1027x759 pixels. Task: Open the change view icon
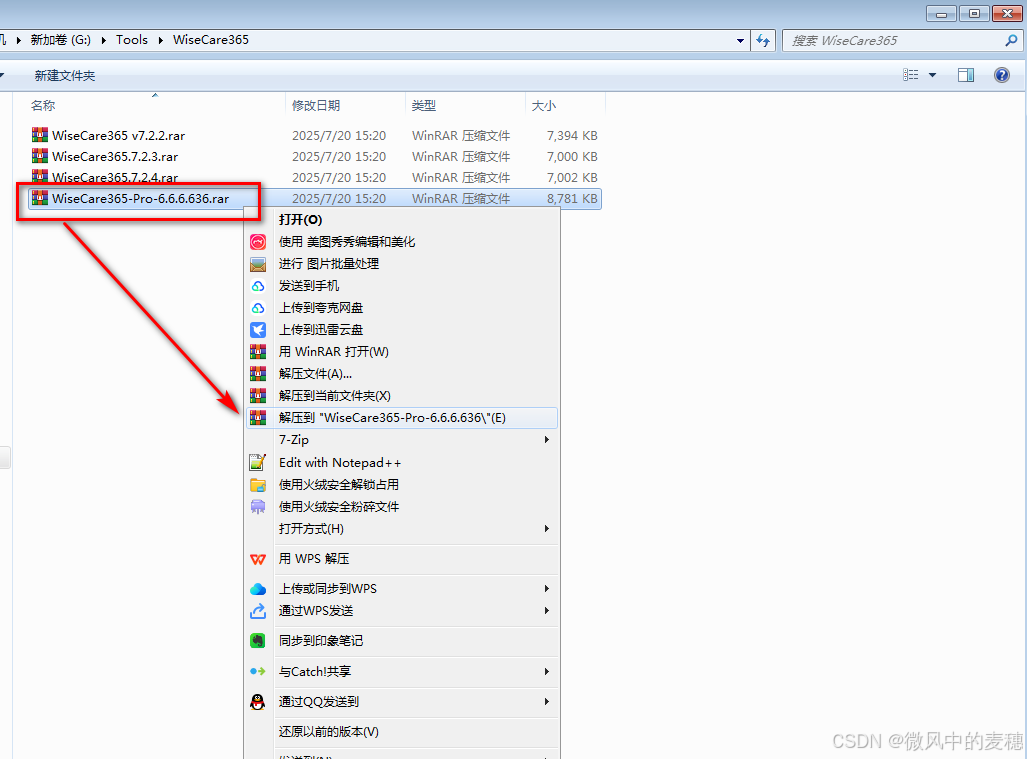tap(910, 75)
